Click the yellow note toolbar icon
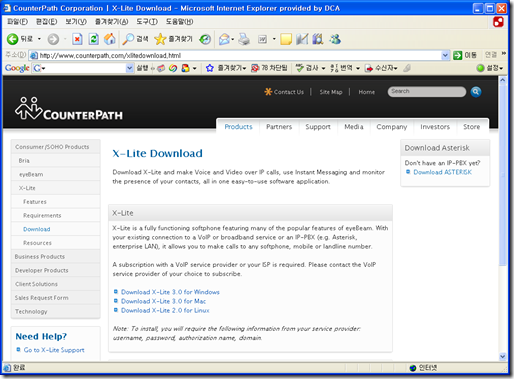Screen dimensions: 514x379 click(286, 39)
